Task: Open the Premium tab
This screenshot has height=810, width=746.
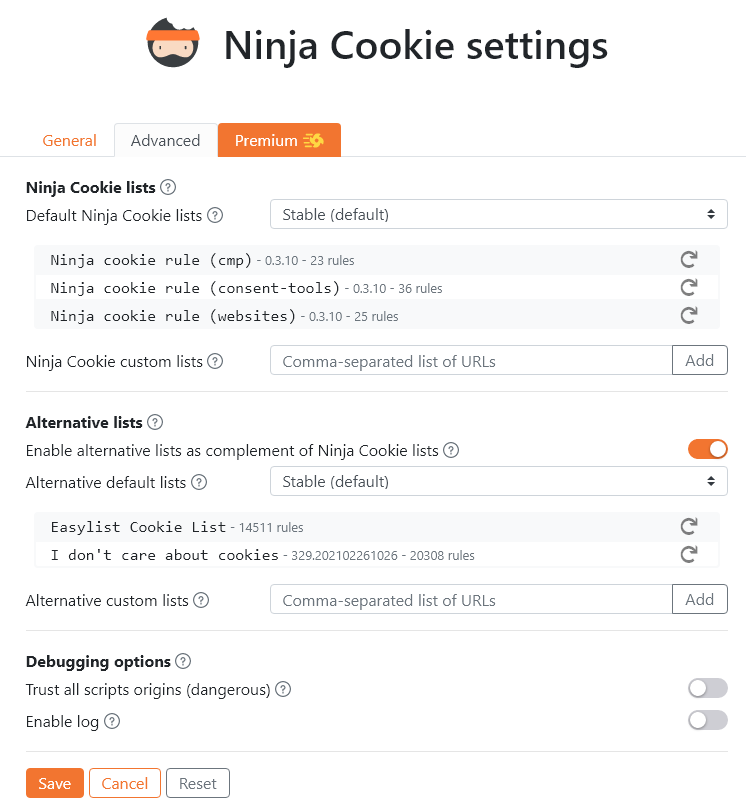Action: tap(279, 141)
